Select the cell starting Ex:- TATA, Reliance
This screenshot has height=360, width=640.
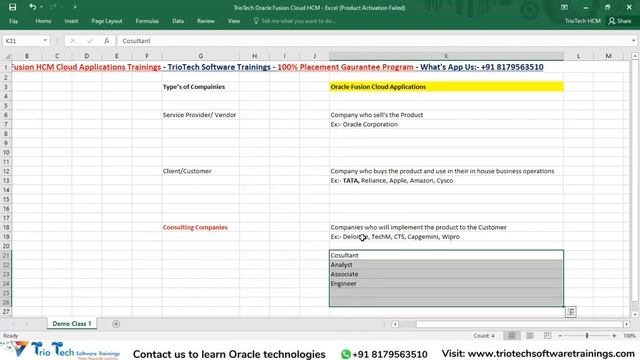coord(446,180)
